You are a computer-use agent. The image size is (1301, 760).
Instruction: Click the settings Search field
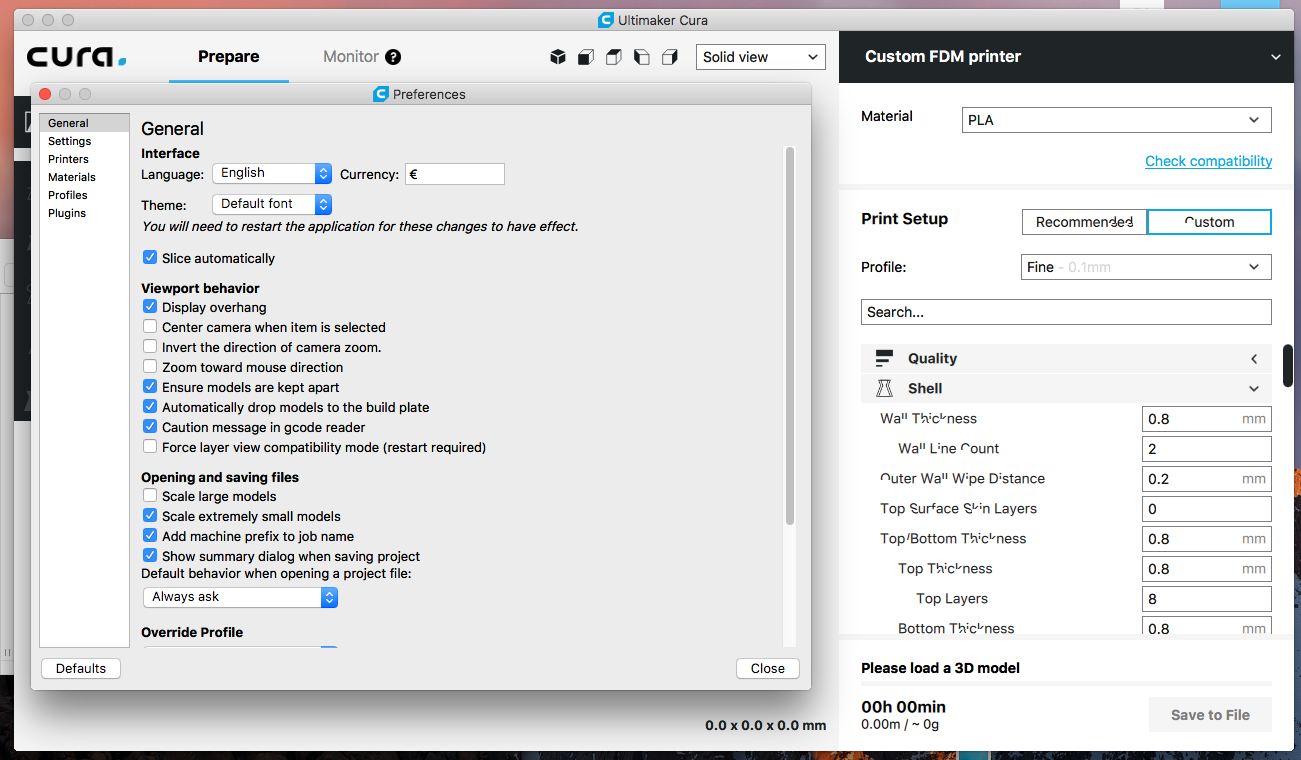(1066, 312)
